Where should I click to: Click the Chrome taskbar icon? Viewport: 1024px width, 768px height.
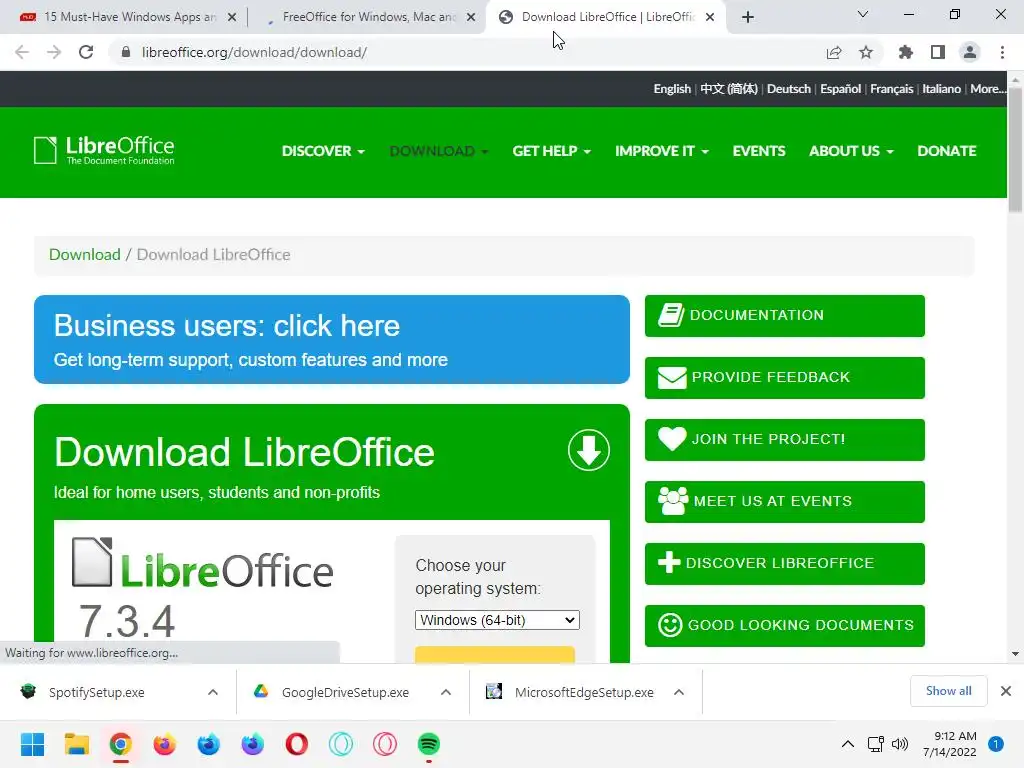pyautogui.click(x=121, y=744)
